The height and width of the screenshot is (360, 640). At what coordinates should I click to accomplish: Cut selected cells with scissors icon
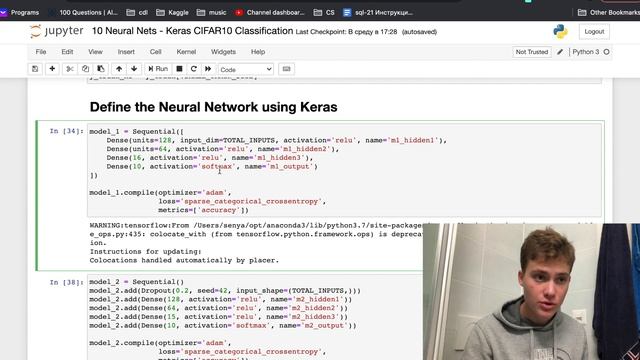70,69
